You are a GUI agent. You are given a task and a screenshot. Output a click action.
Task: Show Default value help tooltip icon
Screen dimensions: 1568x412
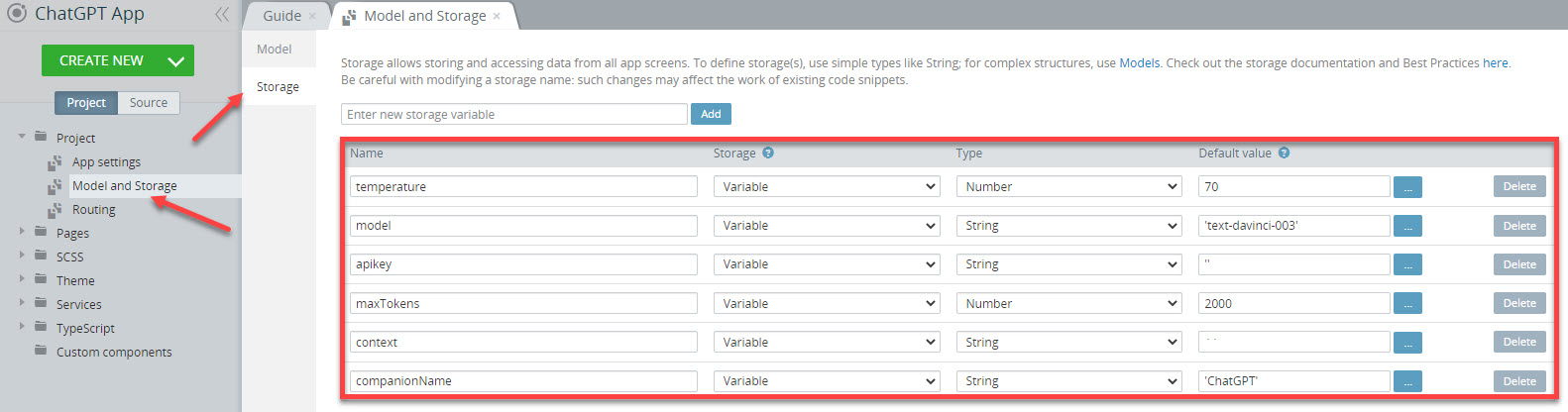pos(1284,153)
